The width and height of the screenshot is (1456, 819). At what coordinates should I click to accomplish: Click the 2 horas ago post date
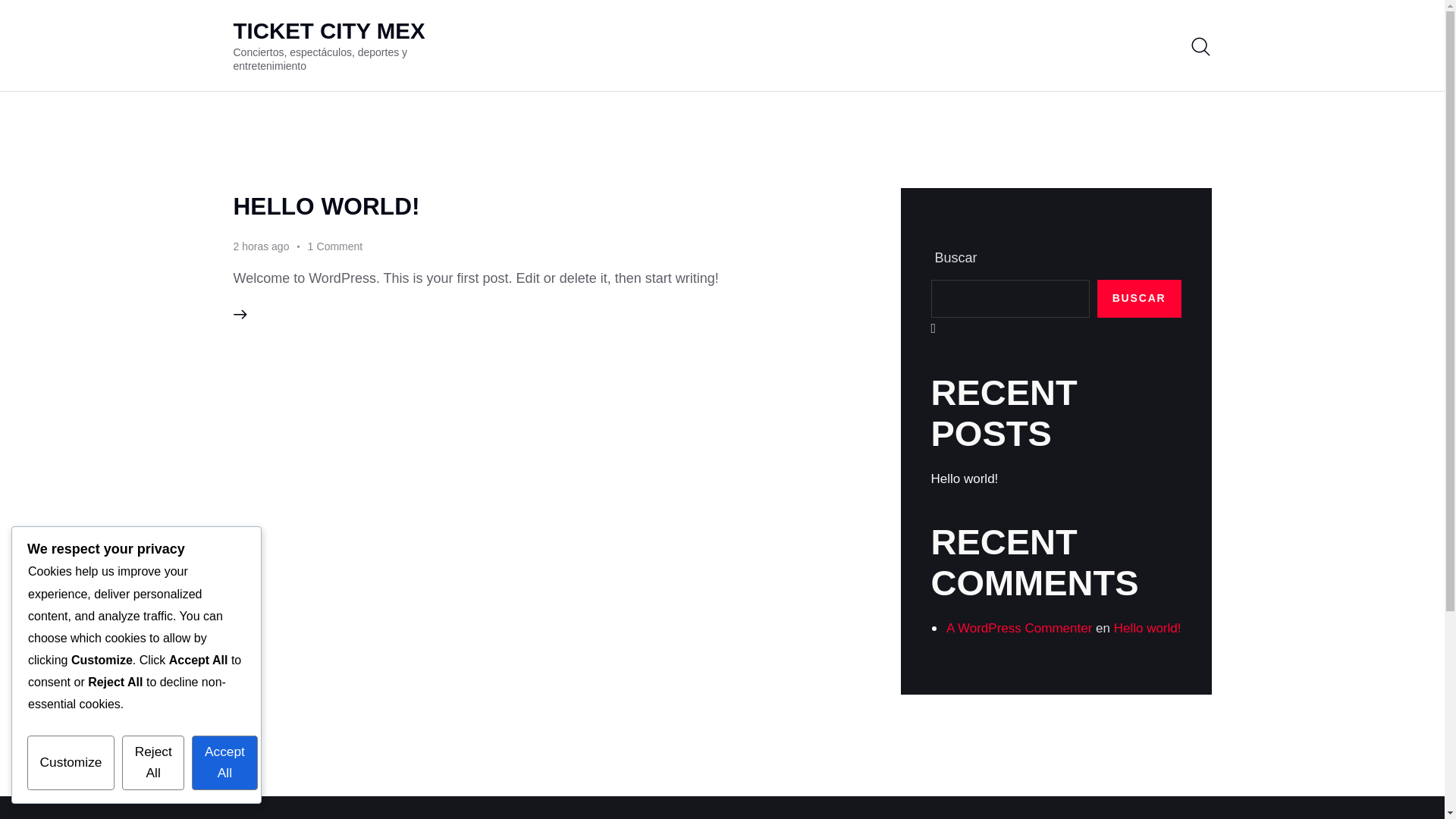tap(261, 246)
